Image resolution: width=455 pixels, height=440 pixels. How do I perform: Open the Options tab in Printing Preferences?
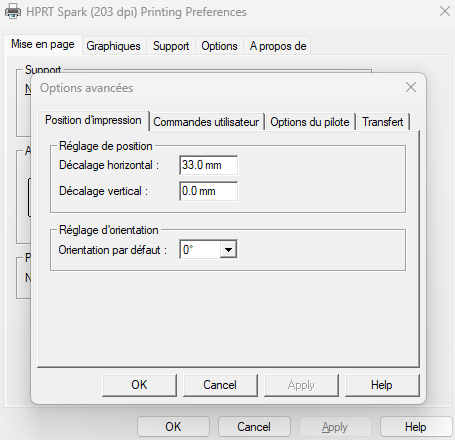219,46
